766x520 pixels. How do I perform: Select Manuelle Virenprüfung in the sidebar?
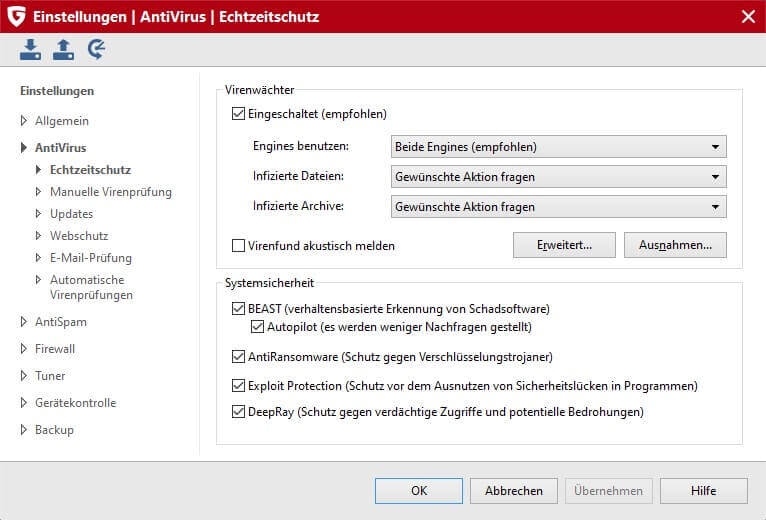[x=110, y=192]
